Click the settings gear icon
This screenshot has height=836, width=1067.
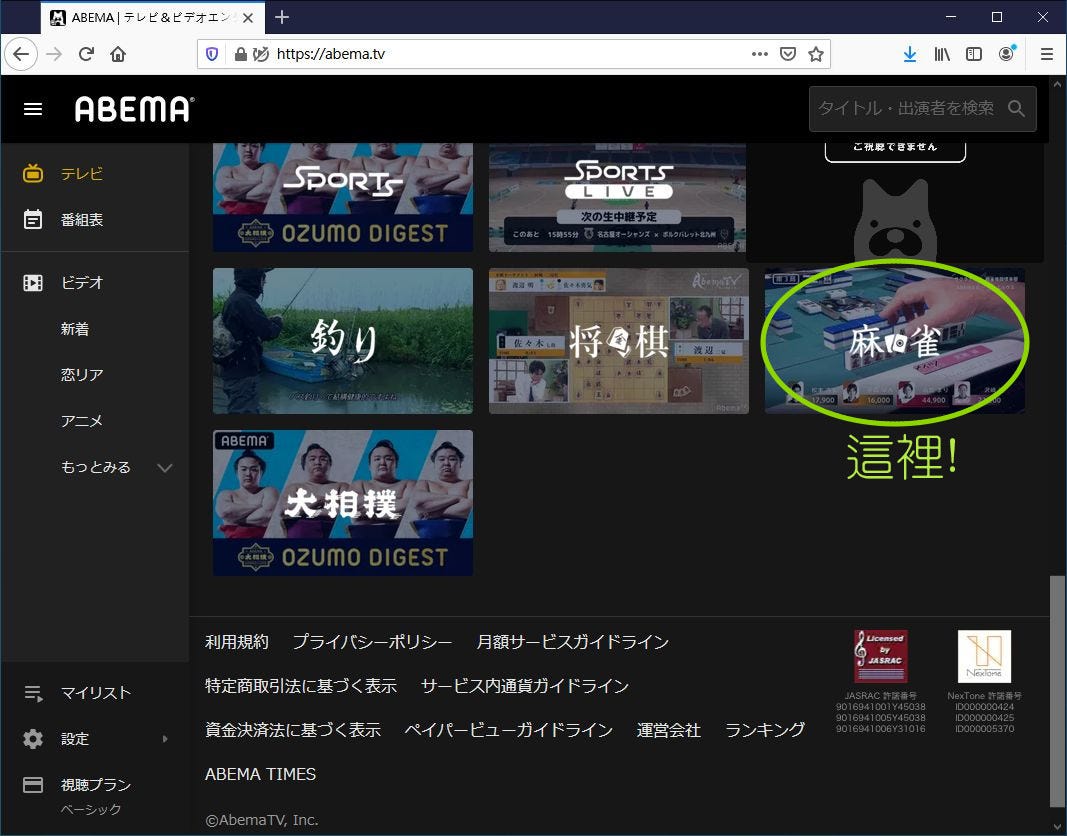[x=33, y=739]
